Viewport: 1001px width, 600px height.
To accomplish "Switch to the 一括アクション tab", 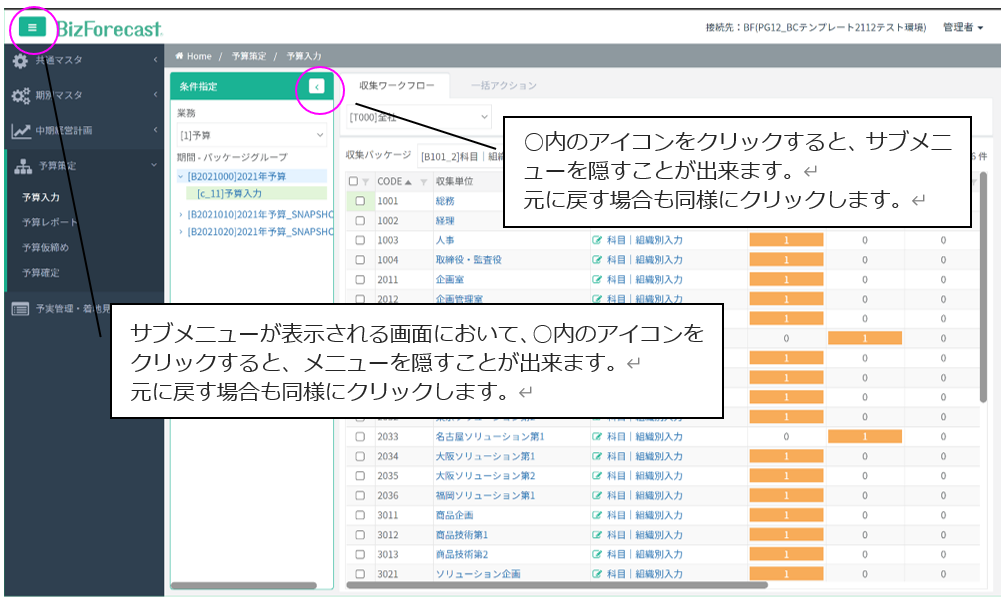I will 504,86.
